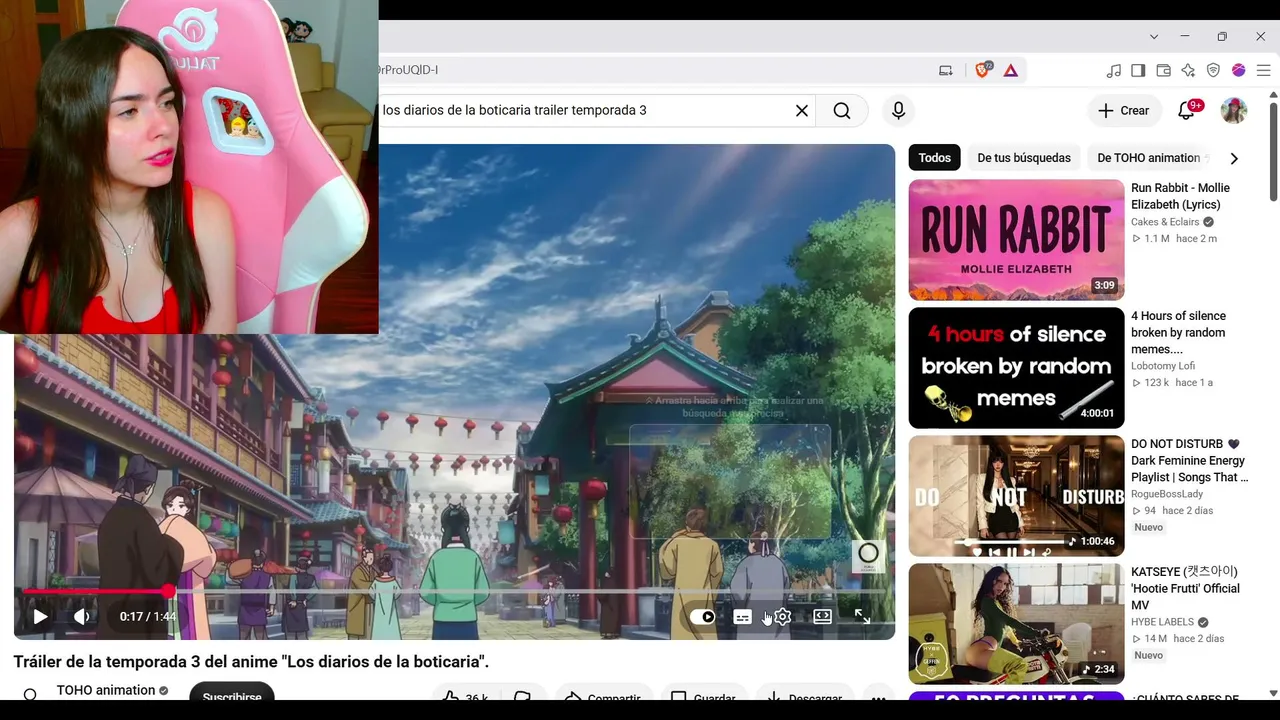Screen dimensions: 1280x720
Task: Open the media control music note icon
Action: tap(1114, 70)
